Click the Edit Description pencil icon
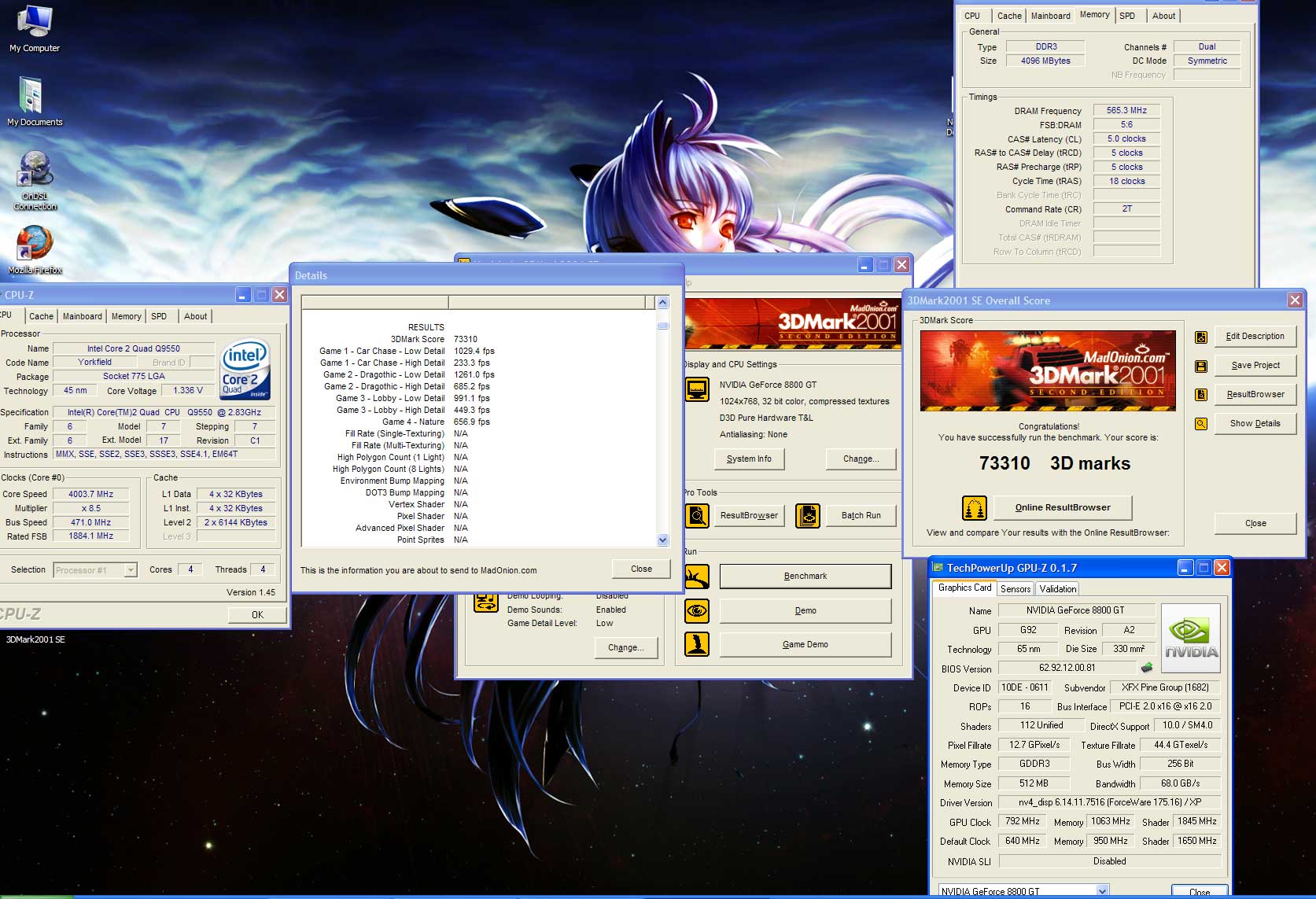The height and width of the screenshot is (899, 1316). [x=1201, y=337]
